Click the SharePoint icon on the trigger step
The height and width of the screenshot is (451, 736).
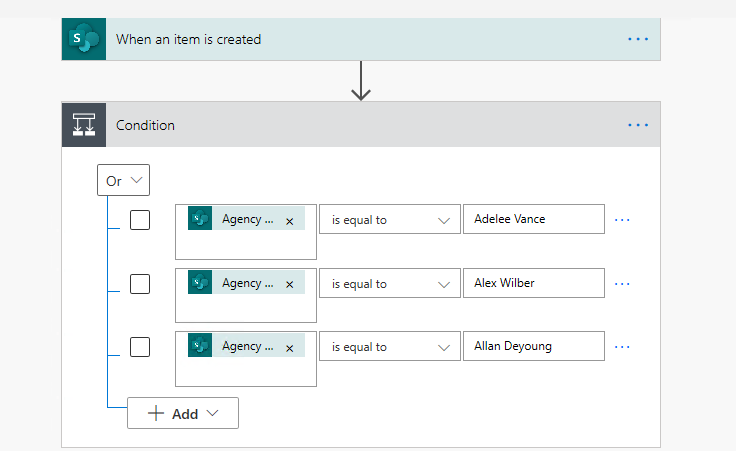(x=83, y=39)
